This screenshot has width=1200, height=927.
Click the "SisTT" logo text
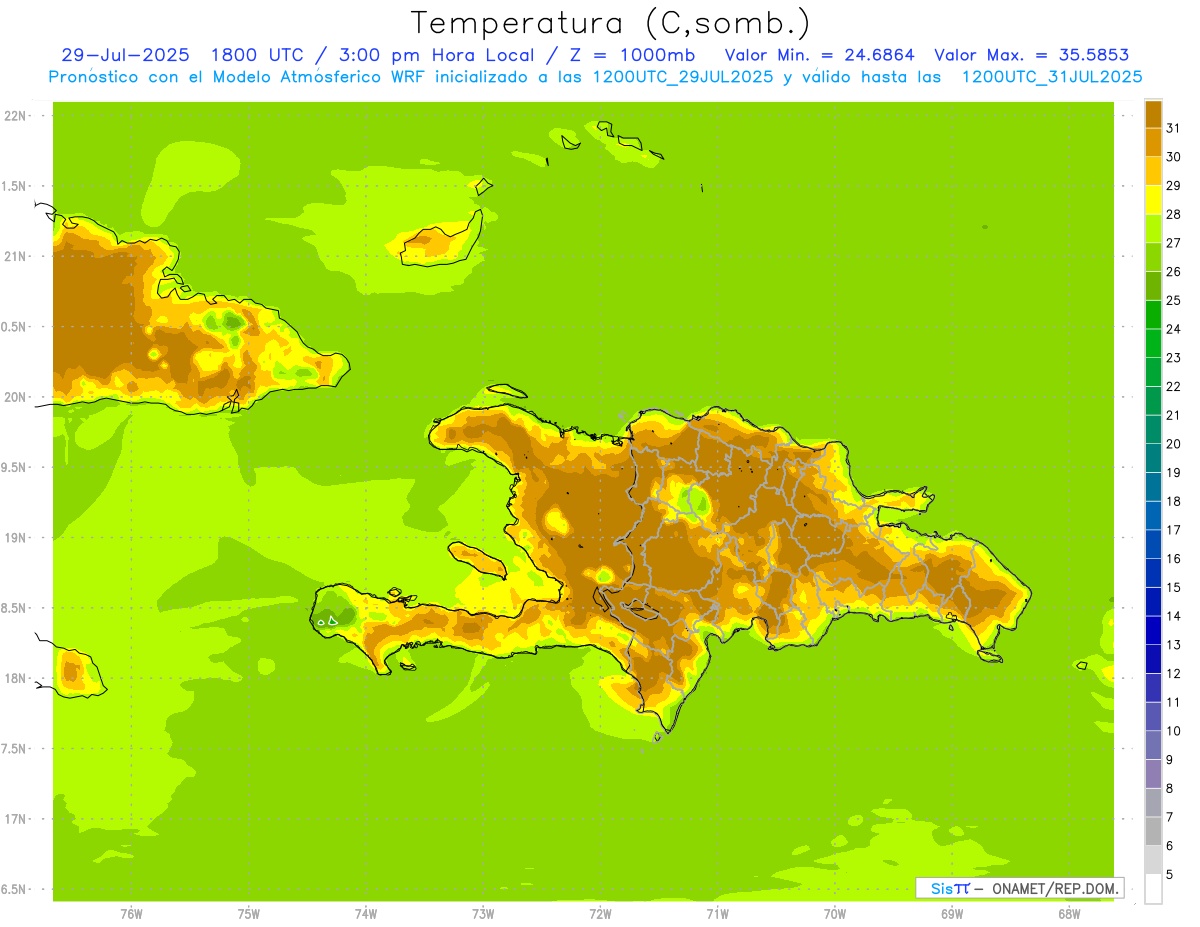coord(950,888)
